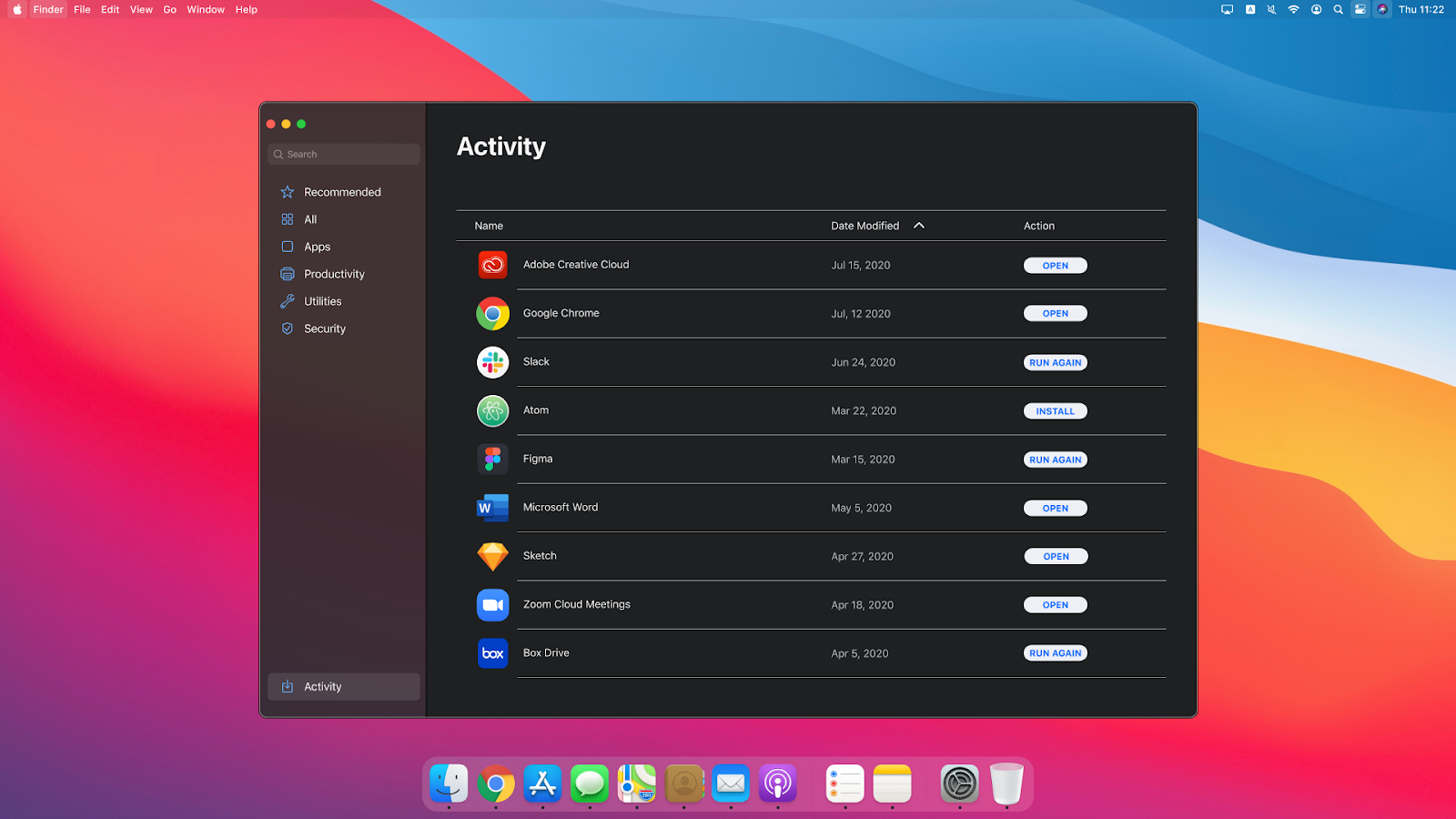Click the Box Drive icon
1456x819 pixels.
click(492, 652)
